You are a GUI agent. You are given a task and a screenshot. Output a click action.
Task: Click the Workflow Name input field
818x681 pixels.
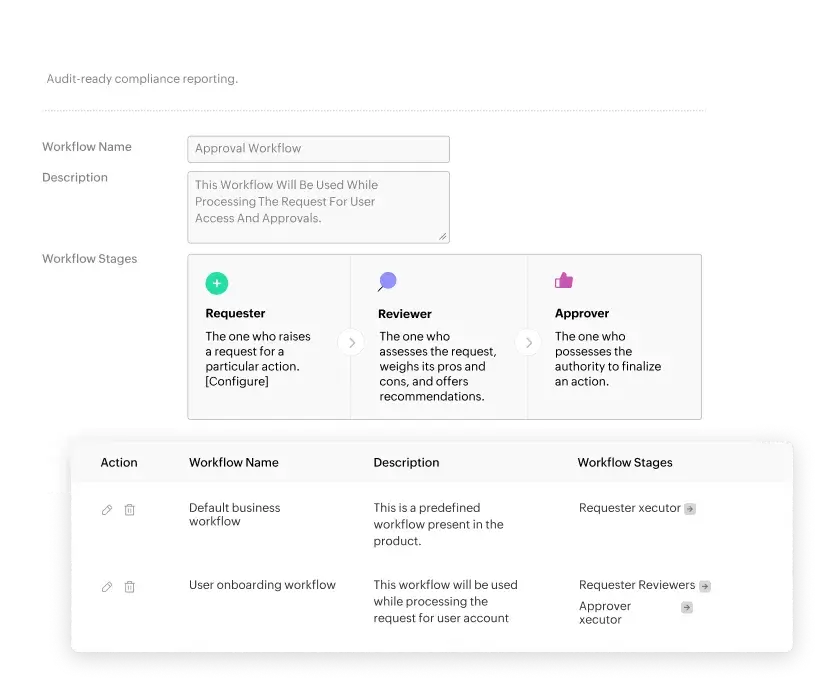click(318, 149)
